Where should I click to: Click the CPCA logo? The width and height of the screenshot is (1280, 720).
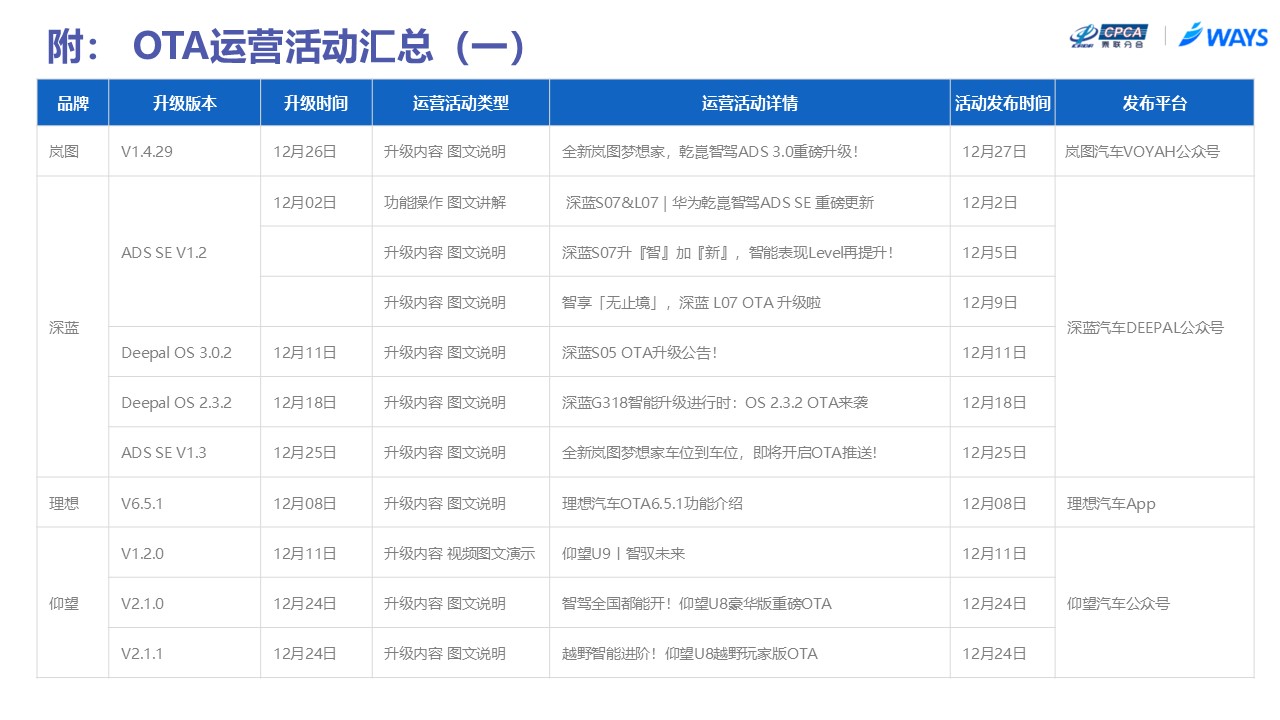1109,36
